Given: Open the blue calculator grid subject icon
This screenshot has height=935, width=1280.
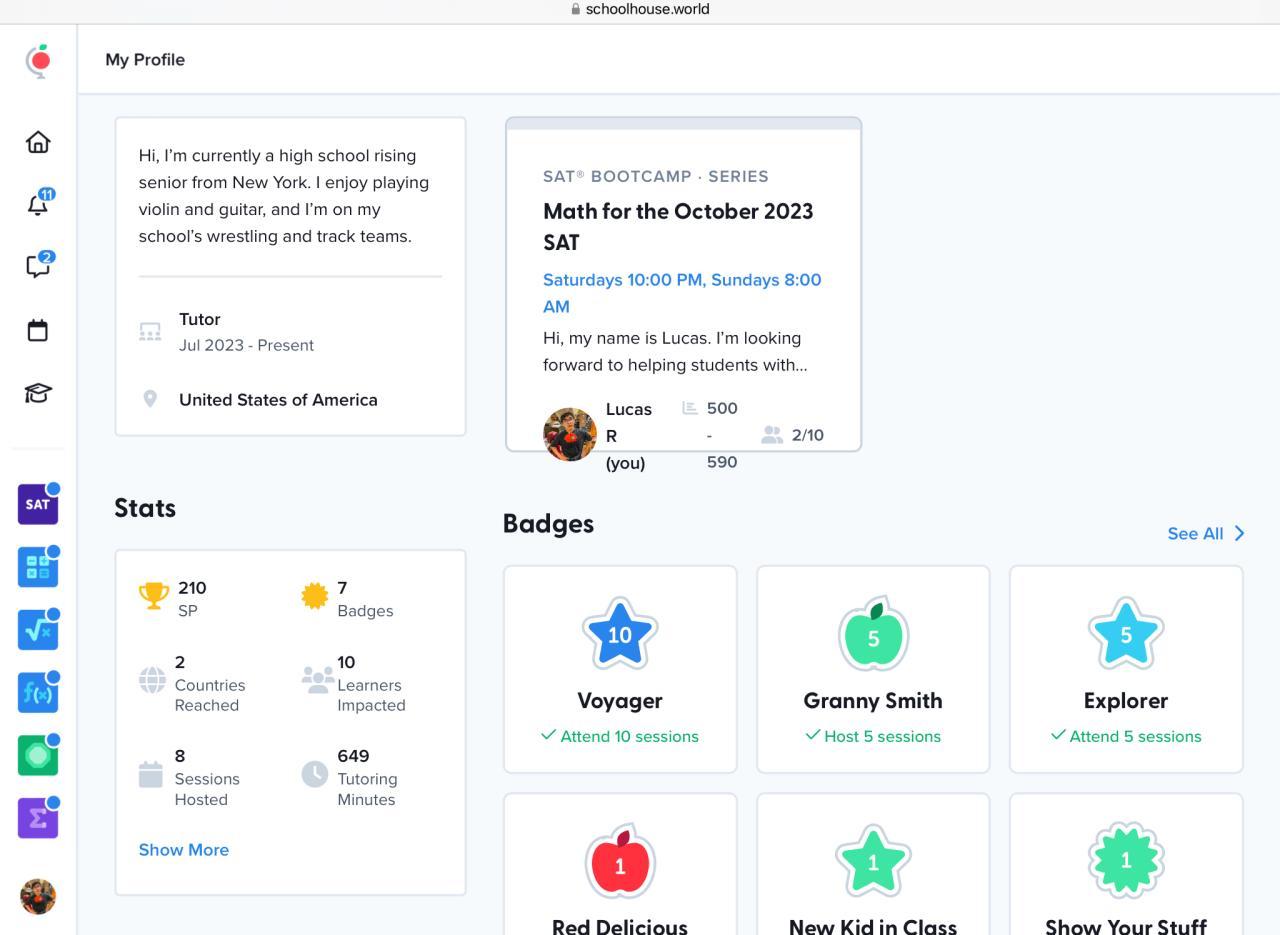Looking at the screenshot, I should [x=38, y=567].
